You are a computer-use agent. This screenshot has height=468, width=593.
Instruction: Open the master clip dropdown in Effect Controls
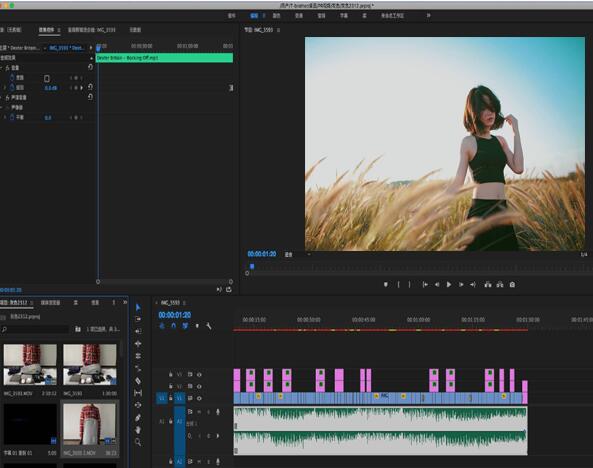click(45, 48)
